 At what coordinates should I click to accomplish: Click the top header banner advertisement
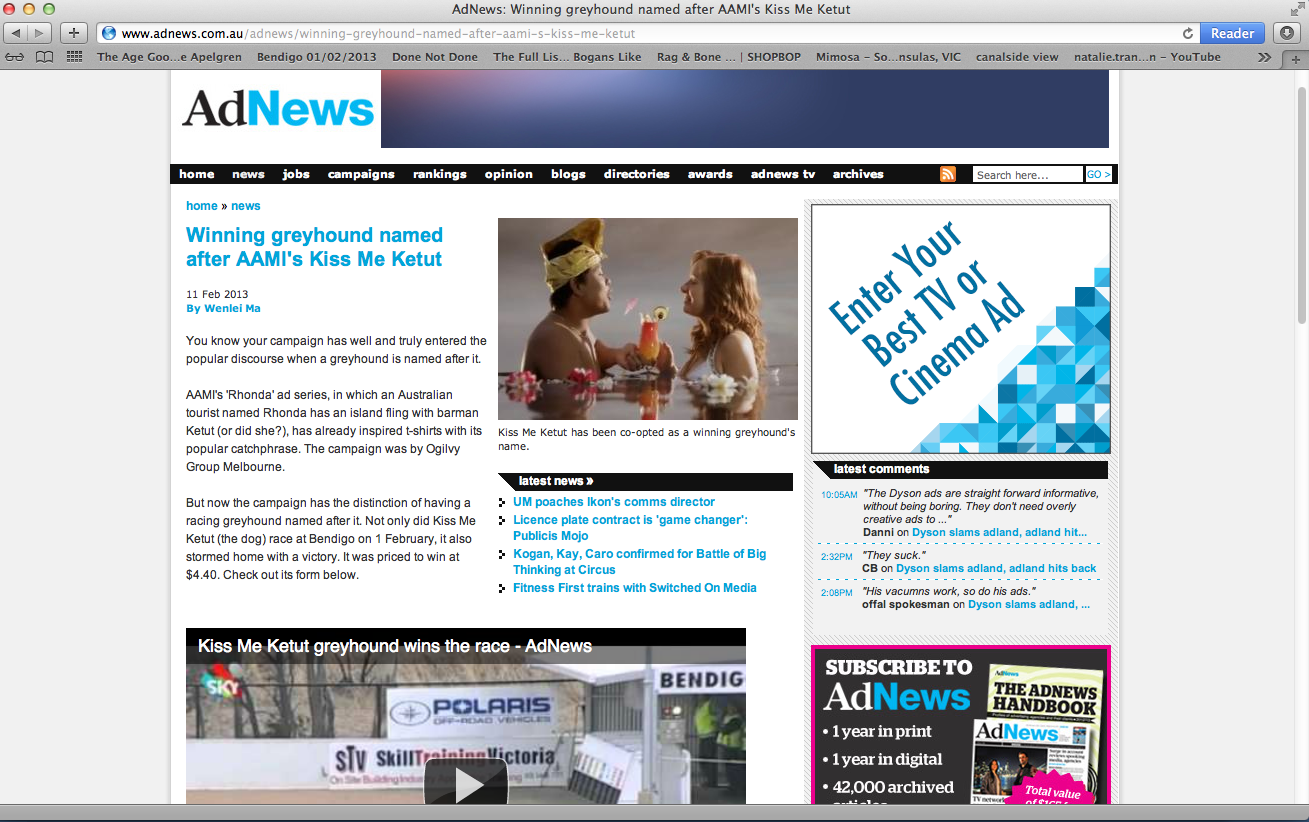pos(745,109)
